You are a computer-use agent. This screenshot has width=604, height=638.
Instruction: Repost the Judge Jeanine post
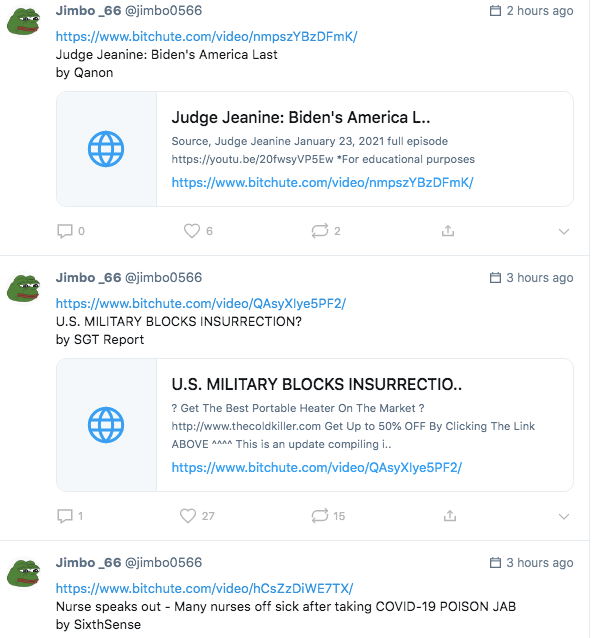coord(320,231)
